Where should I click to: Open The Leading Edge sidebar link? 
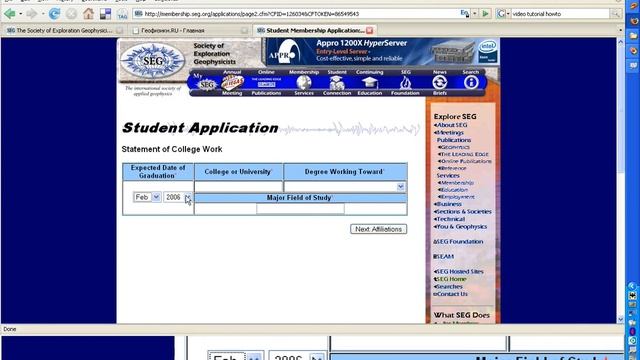tap(463, 154)
